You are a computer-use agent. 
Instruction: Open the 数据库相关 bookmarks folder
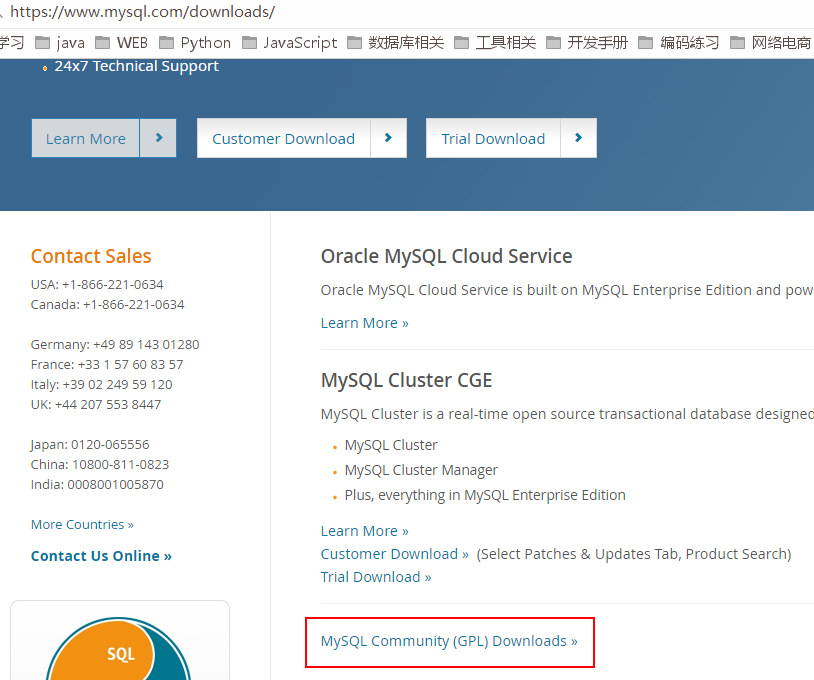[396, 43]
